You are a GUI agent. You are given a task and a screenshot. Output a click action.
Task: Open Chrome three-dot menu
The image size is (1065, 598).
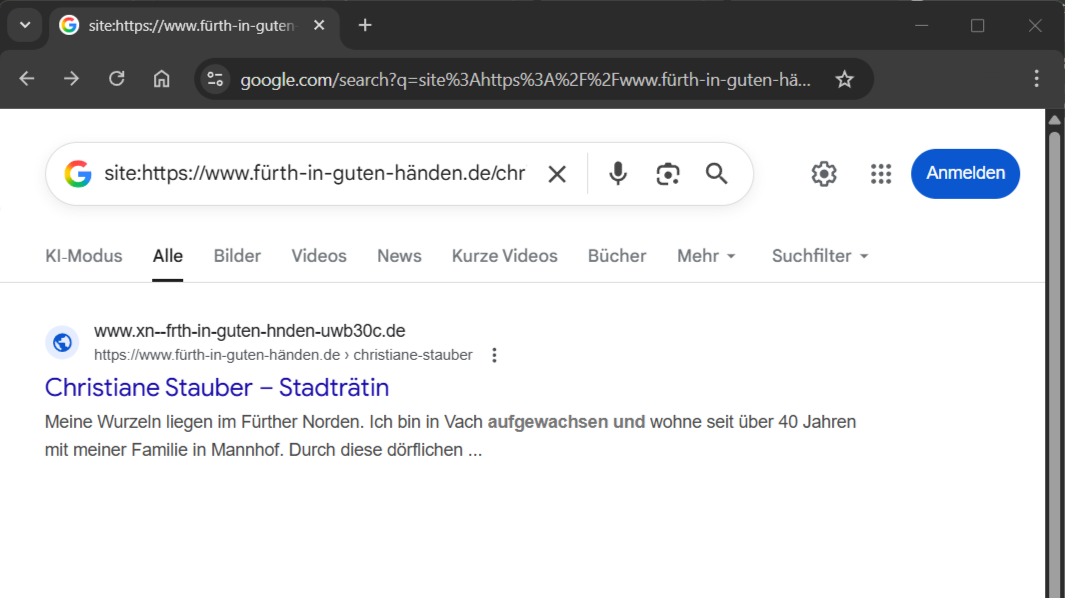1036,79
